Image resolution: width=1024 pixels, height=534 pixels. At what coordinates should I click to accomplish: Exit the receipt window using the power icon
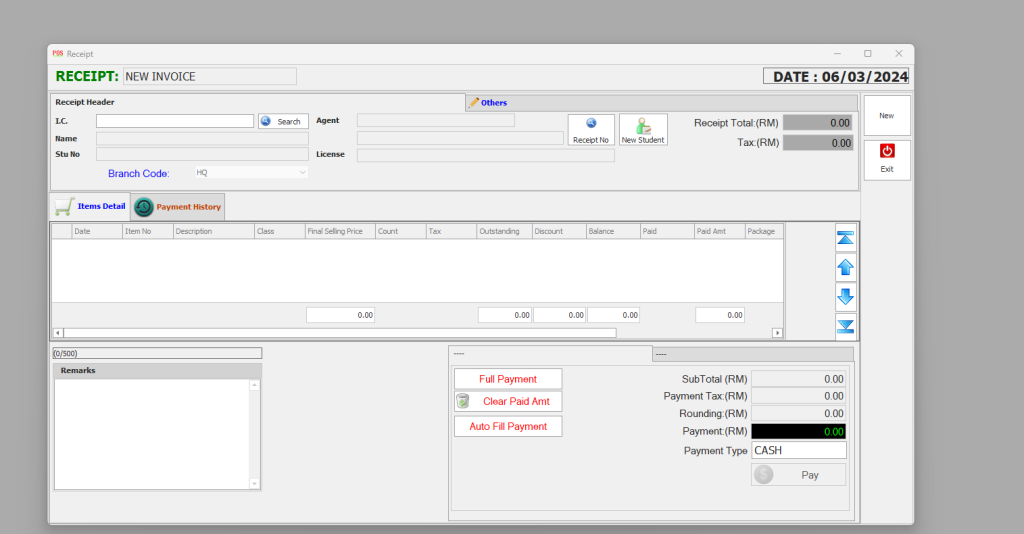[x=887, y=159]
